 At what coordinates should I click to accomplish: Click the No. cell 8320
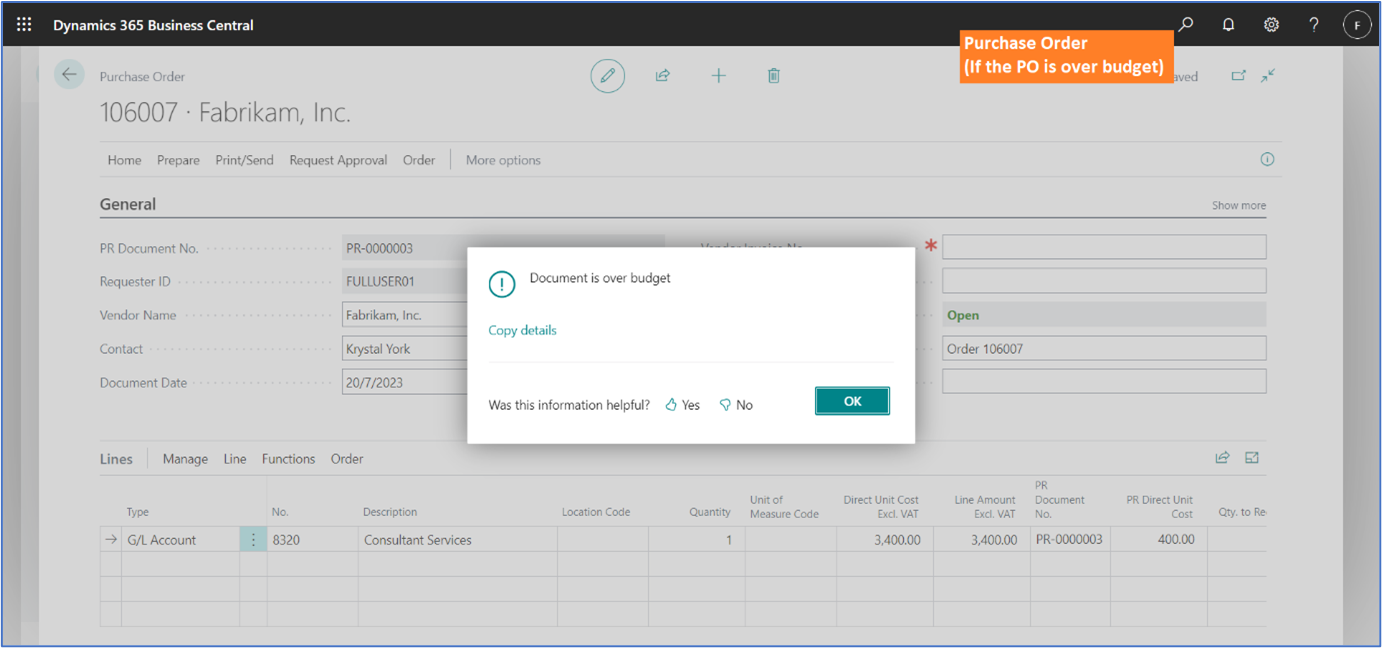(312, 540)
